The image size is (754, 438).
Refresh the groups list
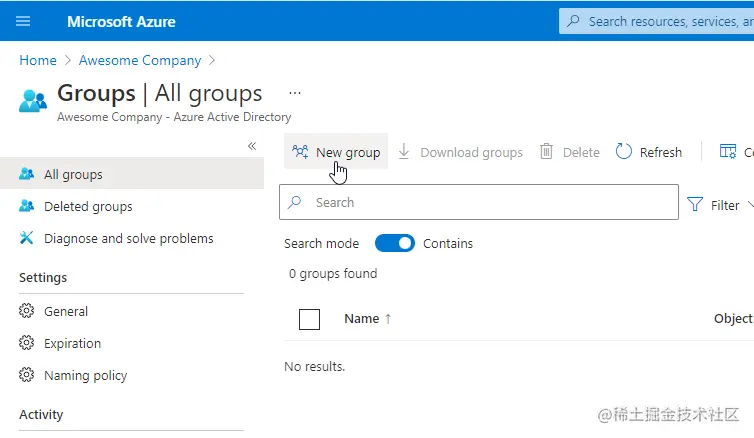tap(649, 152)
